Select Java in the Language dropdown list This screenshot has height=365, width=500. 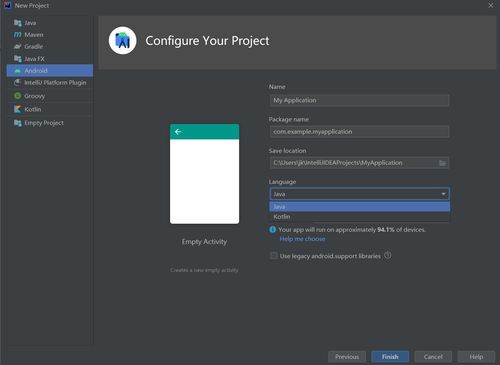coord(359,207)
